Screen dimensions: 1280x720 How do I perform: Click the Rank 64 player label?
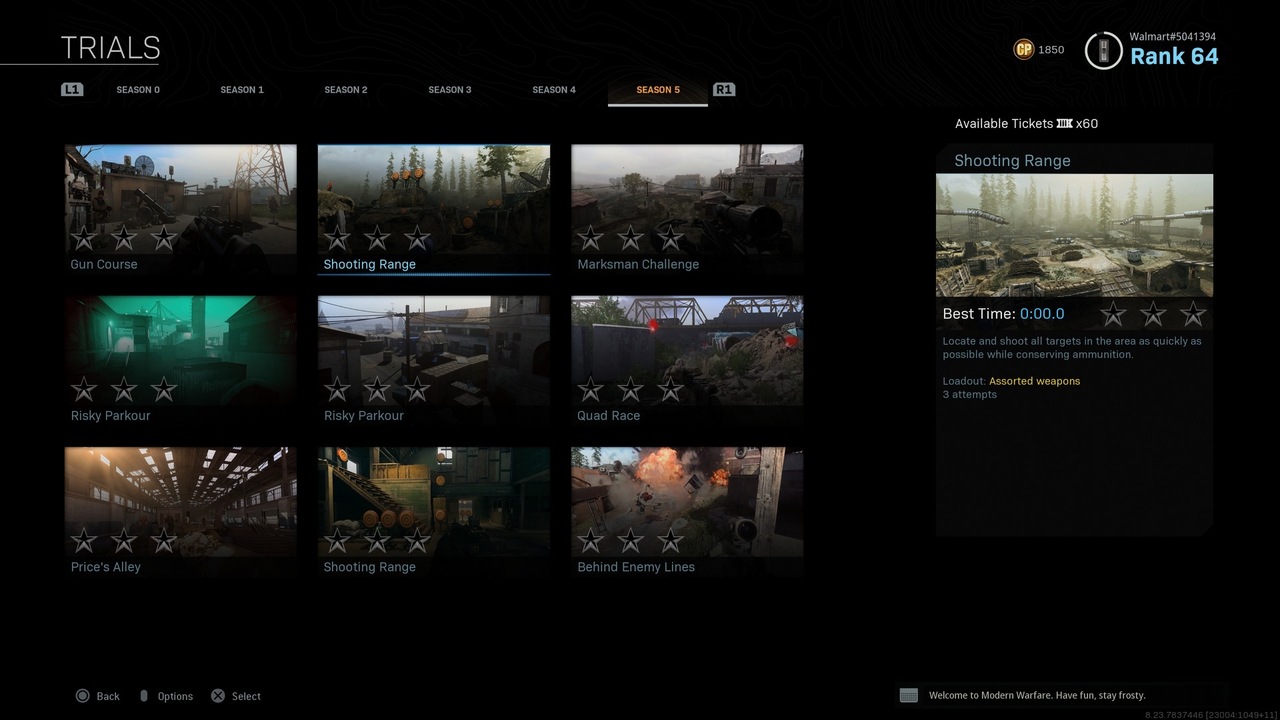pos(1174,57)
